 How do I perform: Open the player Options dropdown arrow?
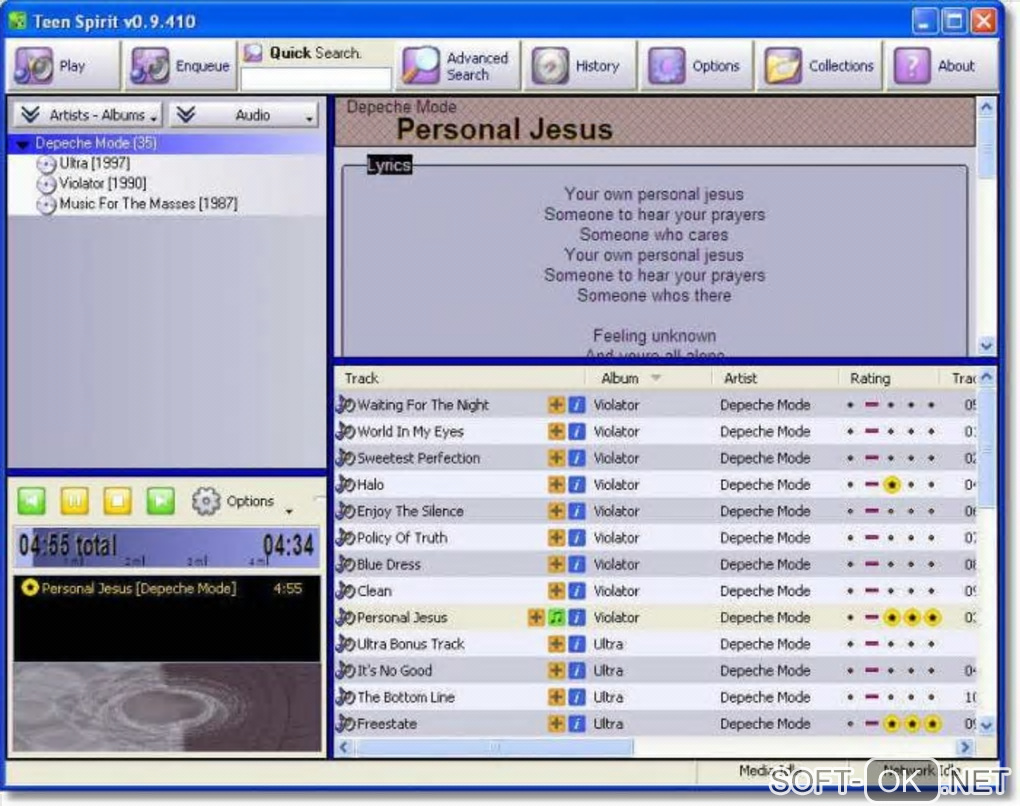(289, 511)
